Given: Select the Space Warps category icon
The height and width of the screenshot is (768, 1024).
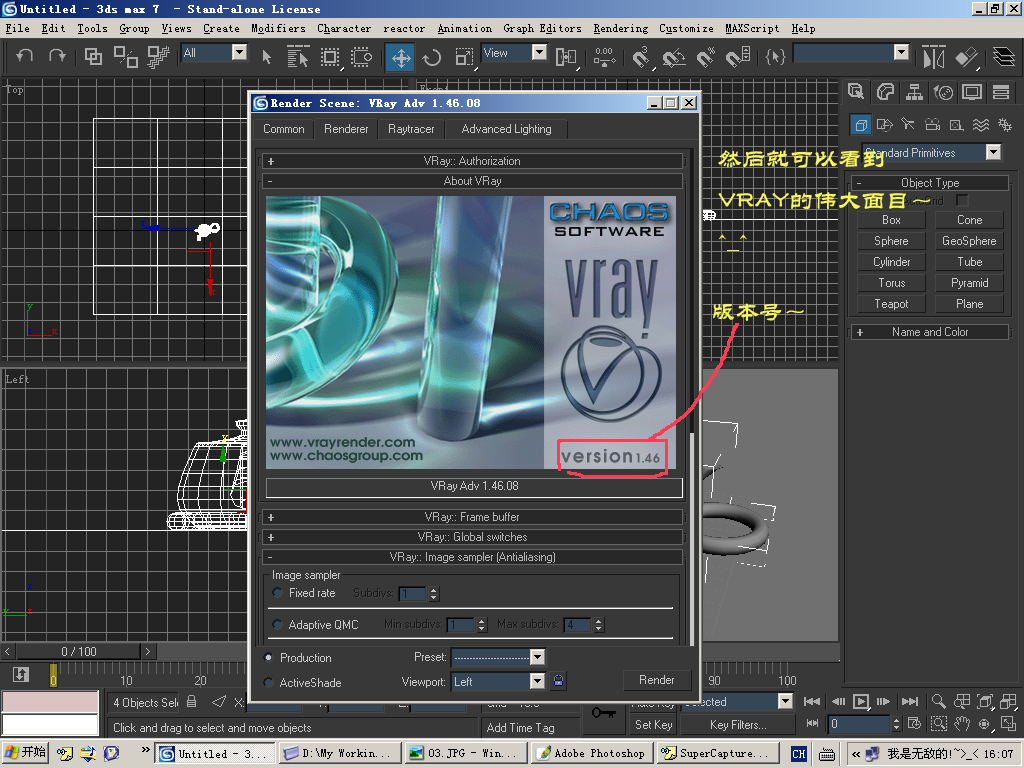Looking at the screenshot, I should pyautogui.click(x=980, y=124).
